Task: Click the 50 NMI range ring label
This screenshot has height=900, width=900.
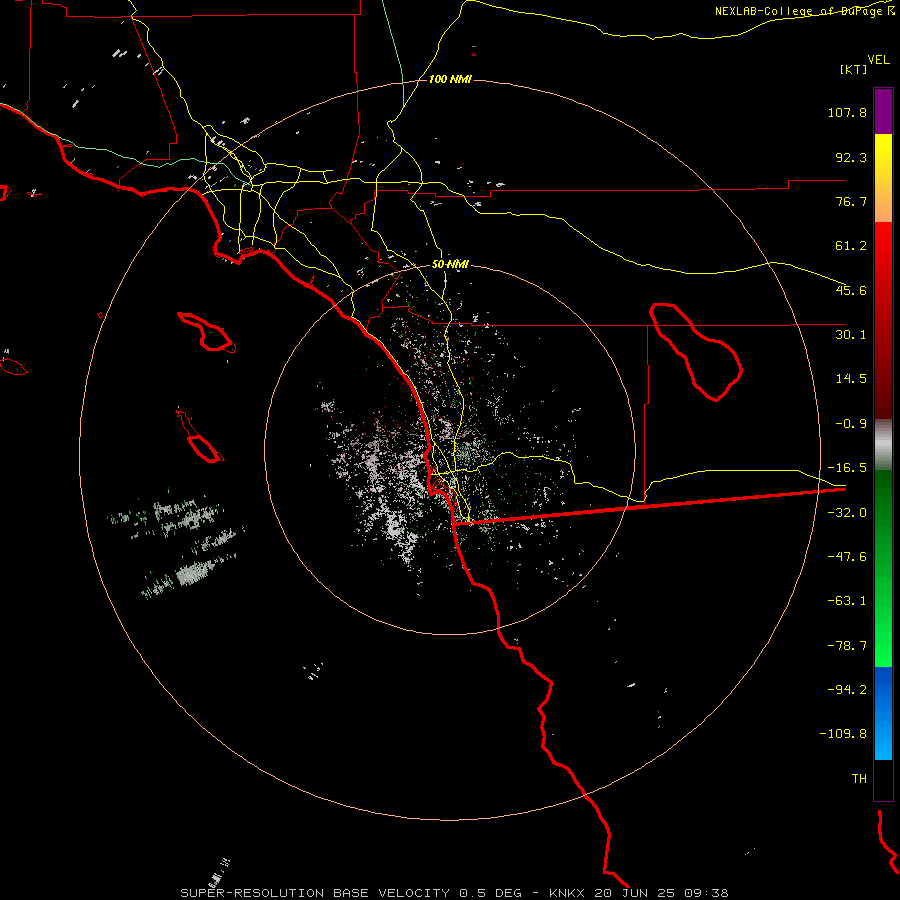Action: [450, 264]
